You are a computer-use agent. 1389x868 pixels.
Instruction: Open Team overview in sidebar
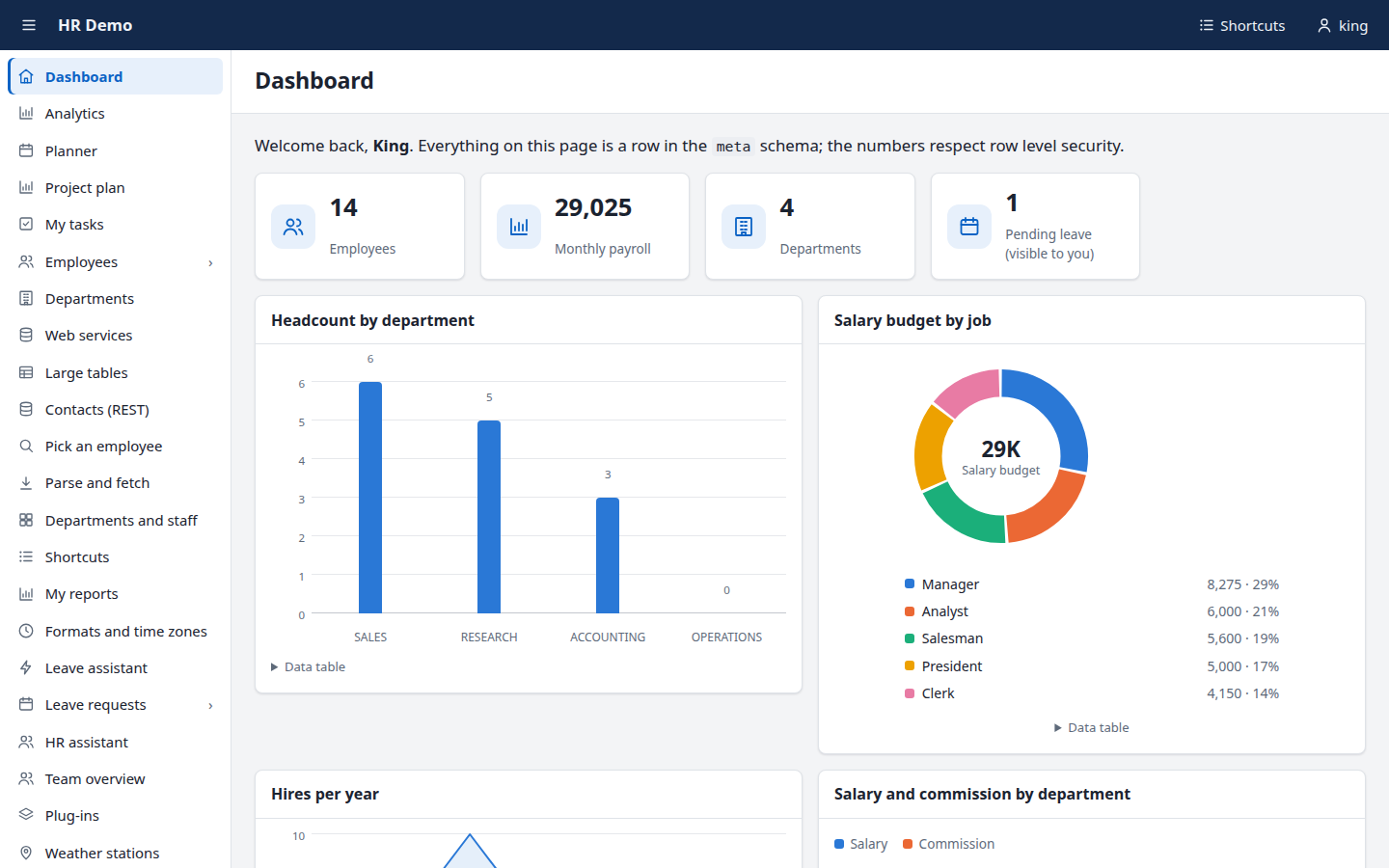[116, 778]
